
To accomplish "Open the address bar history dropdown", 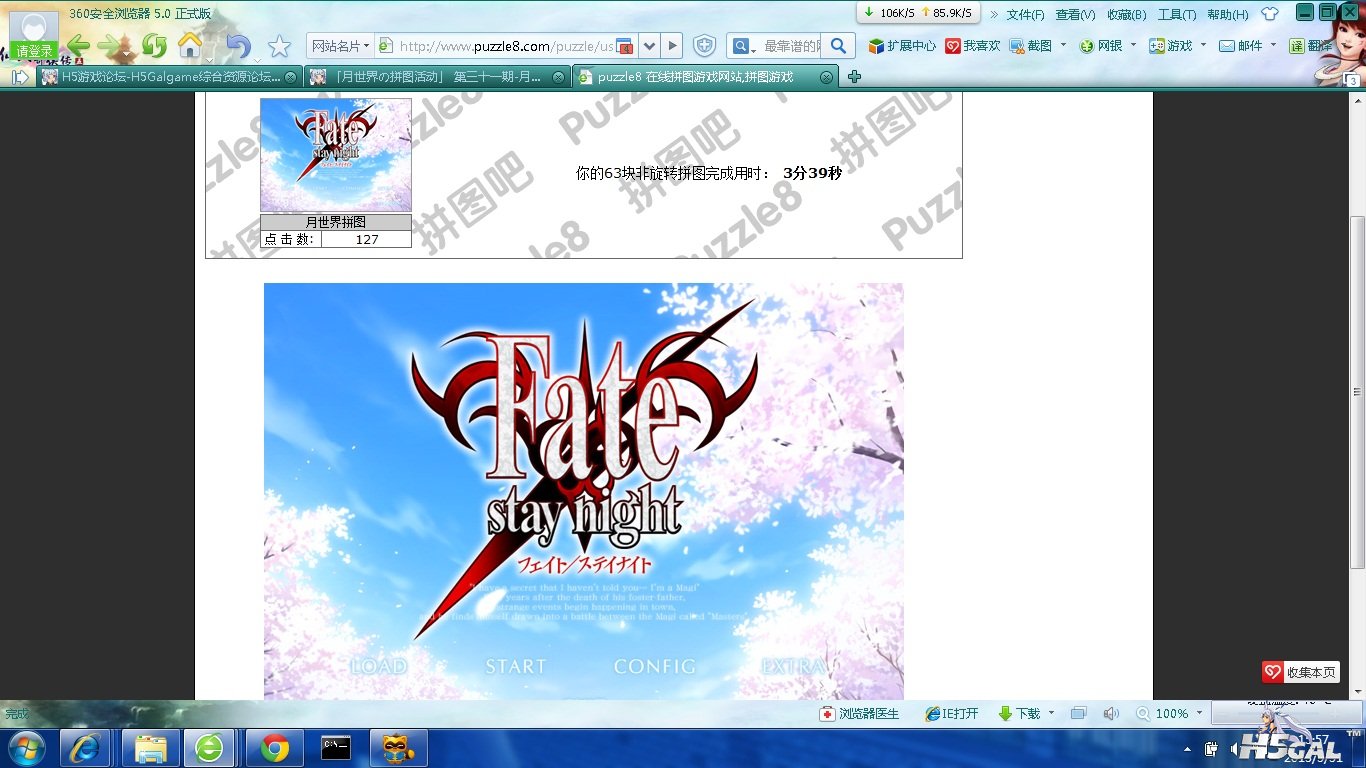I will pyautogui.click(x=649, y=46).
